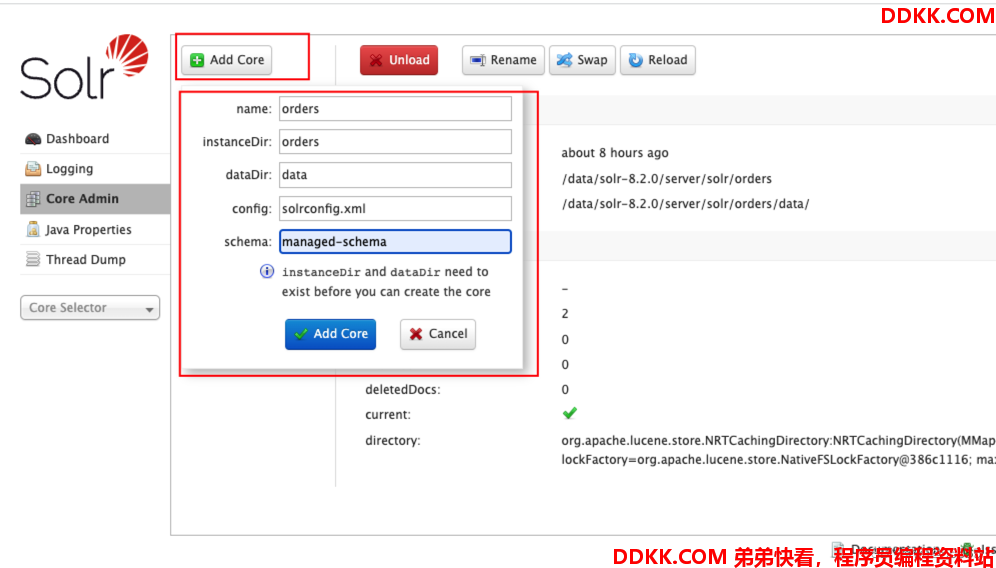Select the NRTCachingDirectory value text
Image resolution: width=996 pixels, height=568 pixels.
pyautogui.click(x=779, y=440)
